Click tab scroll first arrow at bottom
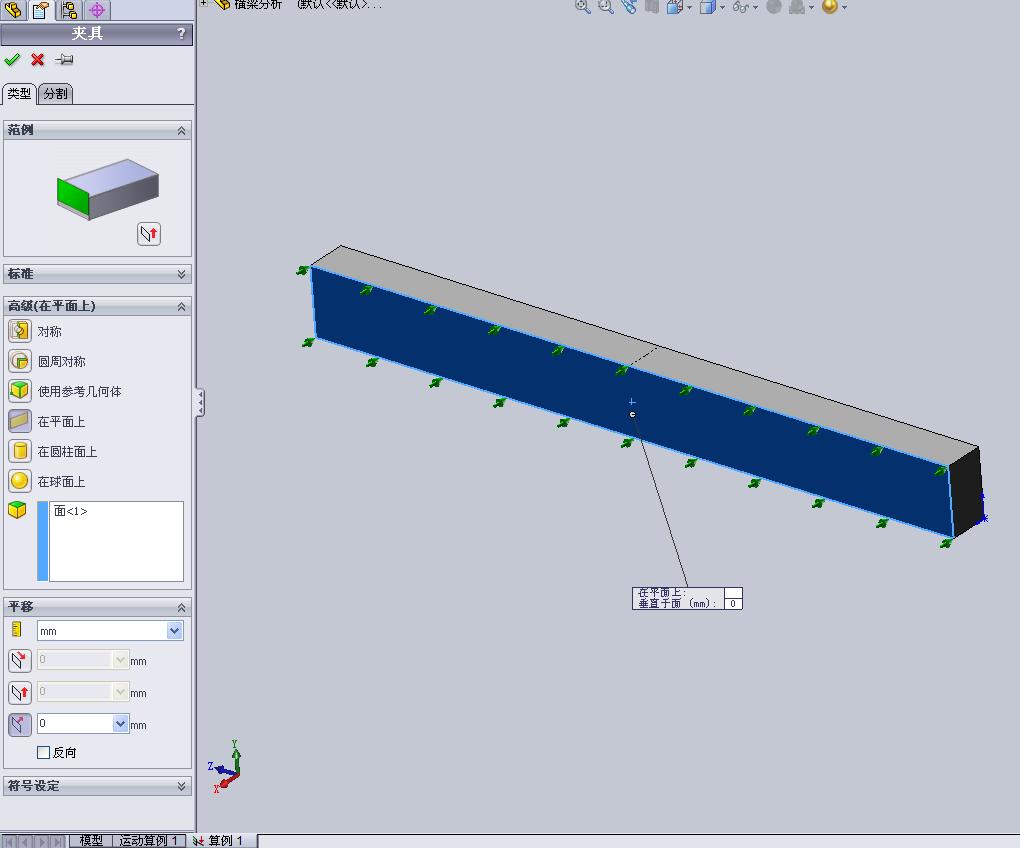1020x848 pixels. coord(9,841)
